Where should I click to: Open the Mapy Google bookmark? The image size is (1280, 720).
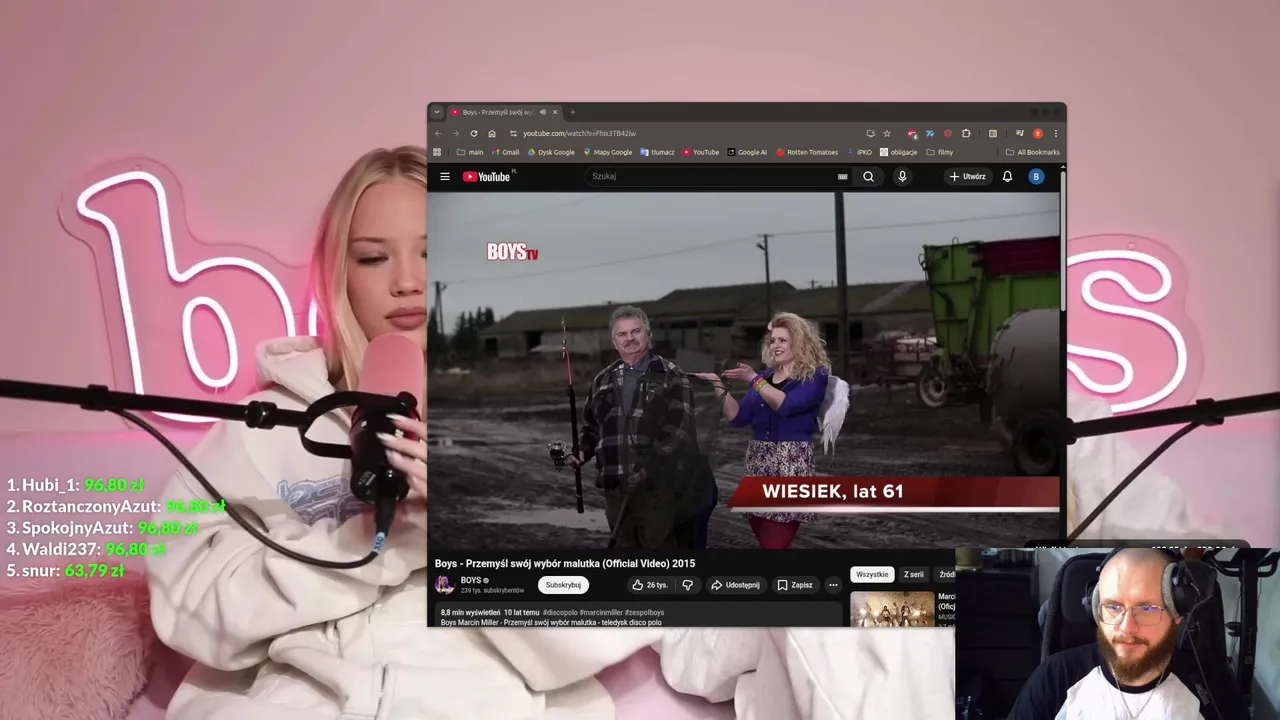coord(608,152)
